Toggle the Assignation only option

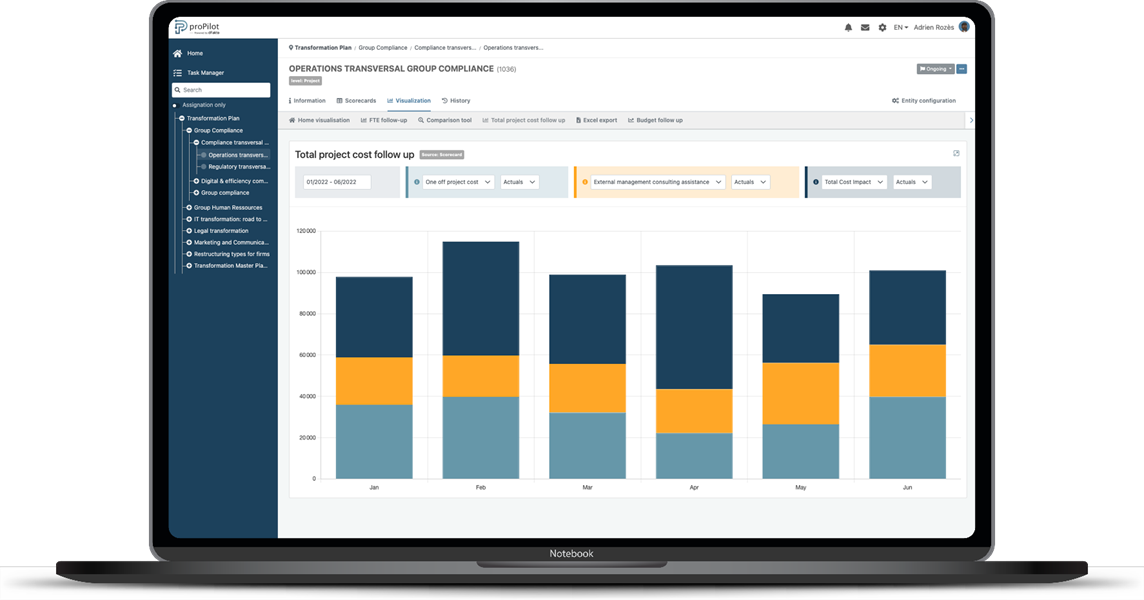[175, 105]
